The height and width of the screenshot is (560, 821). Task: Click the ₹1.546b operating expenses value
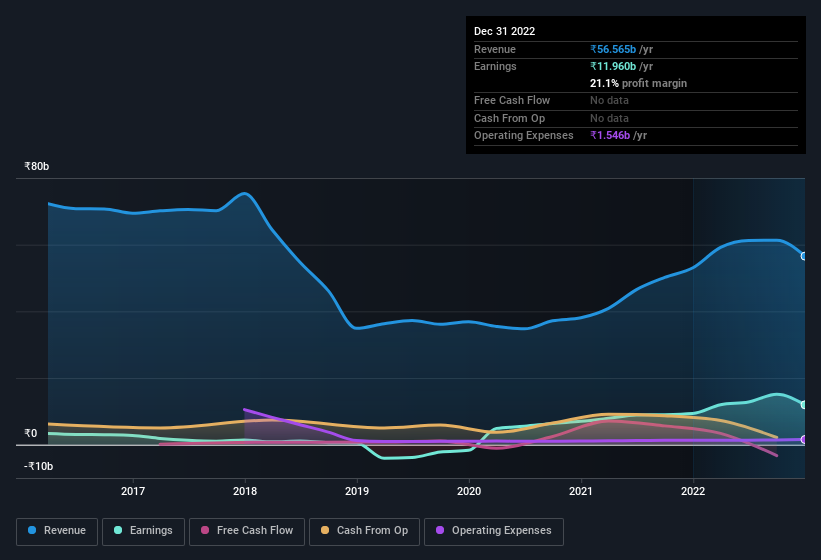click(x=610, y=135)
